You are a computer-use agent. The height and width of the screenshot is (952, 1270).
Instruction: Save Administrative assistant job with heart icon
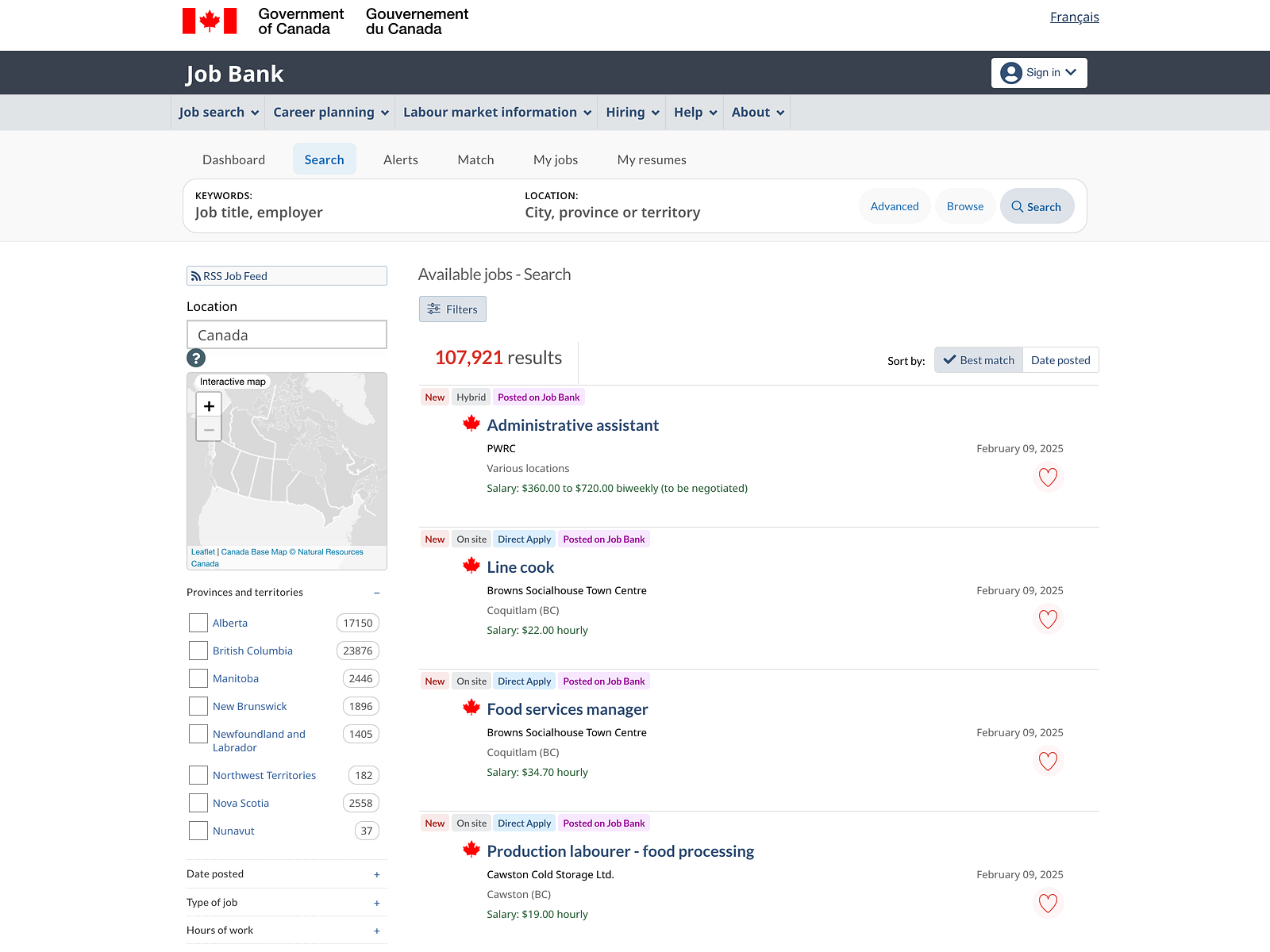[1048, 478]
